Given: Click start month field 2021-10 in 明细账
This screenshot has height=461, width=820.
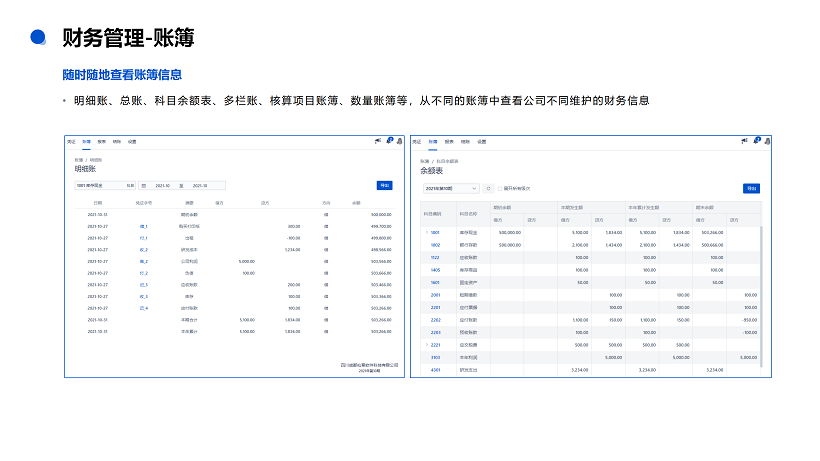Looking at the screenshot, I should click(163, 186).
